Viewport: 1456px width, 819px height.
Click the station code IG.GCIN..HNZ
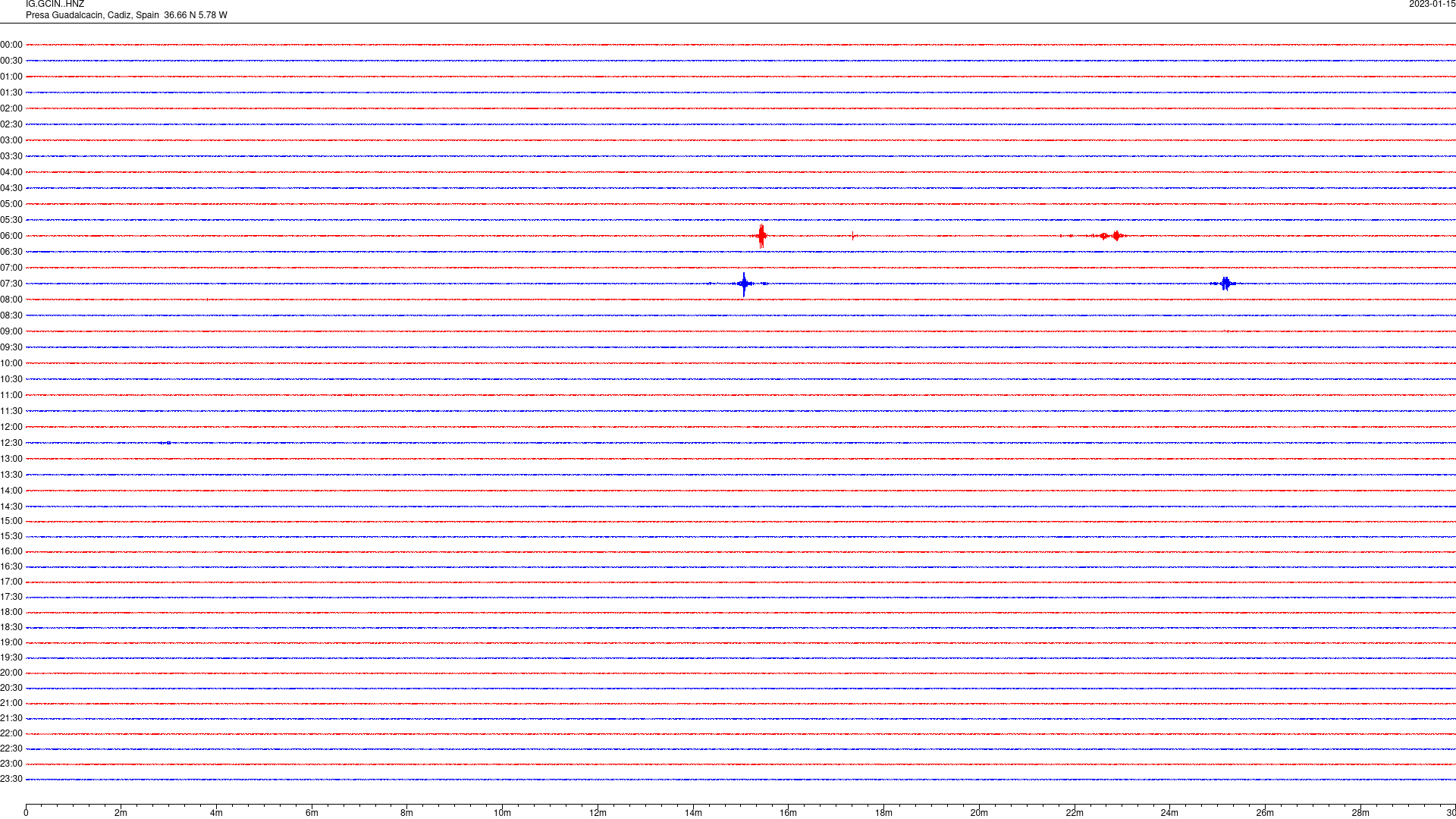coord(55,5)
